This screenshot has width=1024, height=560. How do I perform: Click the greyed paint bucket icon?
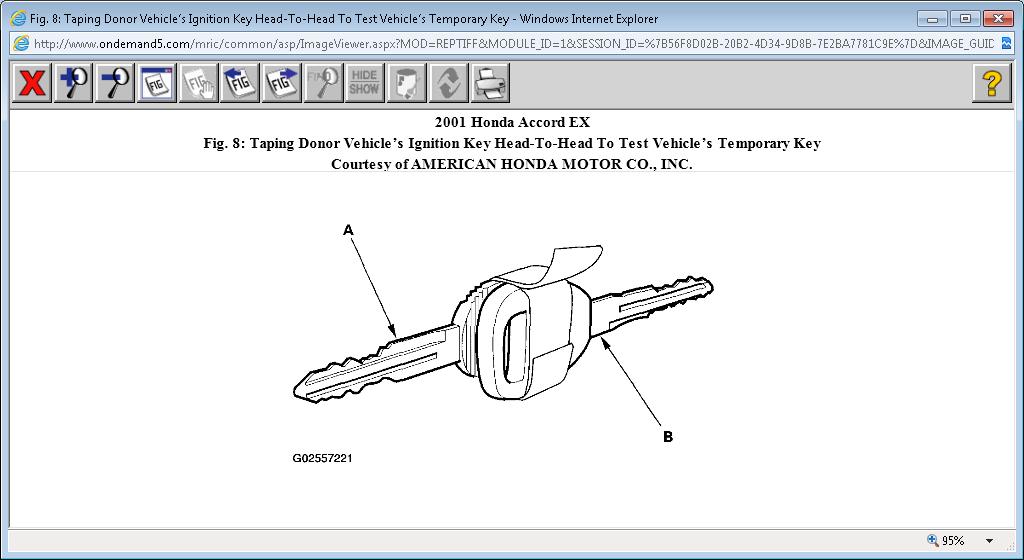click(x=406, y=83)
